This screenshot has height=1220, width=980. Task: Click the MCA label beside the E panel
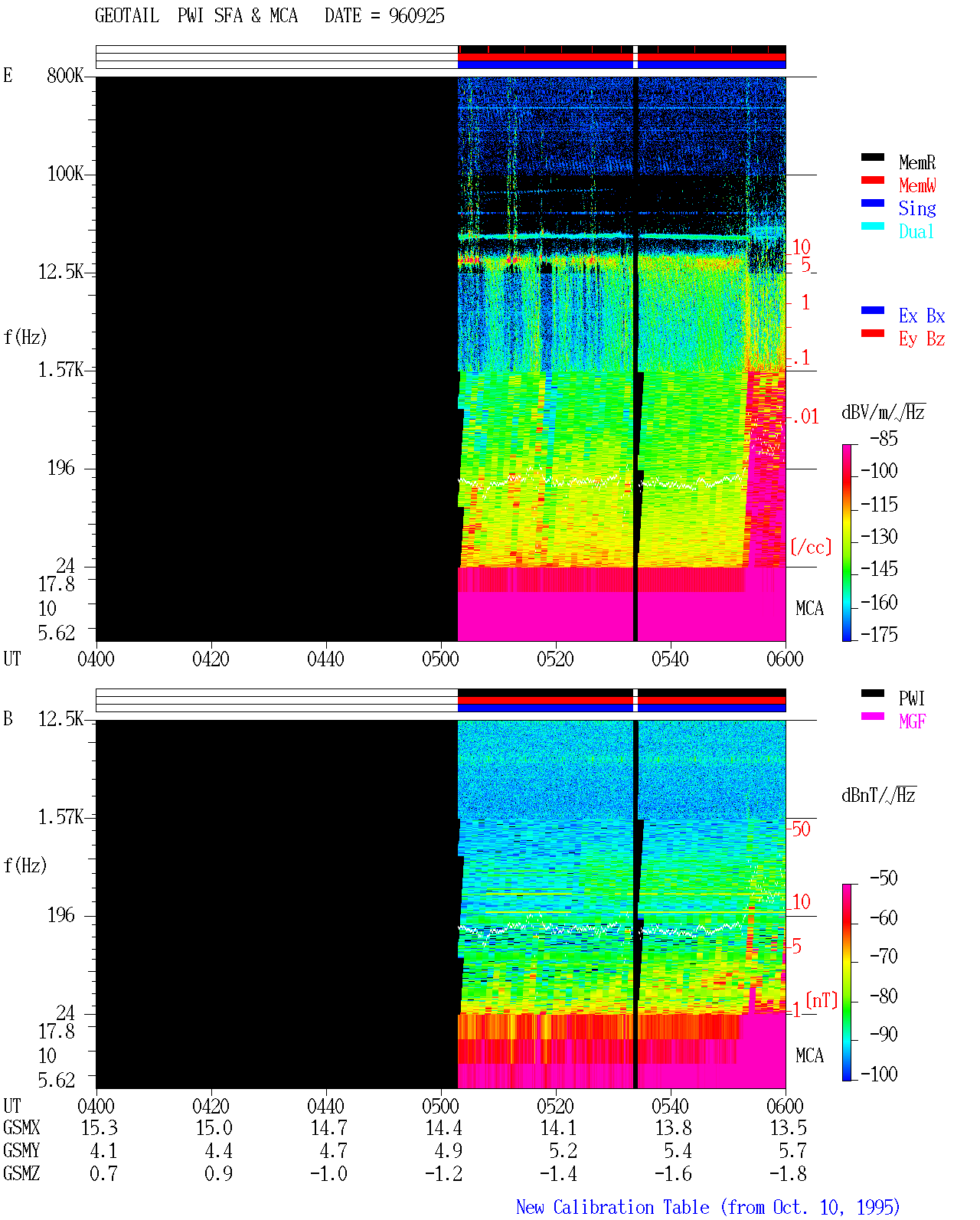809,609
